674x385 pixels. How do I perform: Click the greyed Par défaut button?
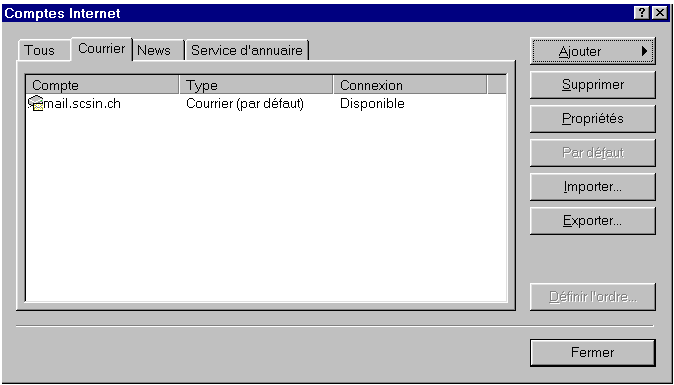point(592,153)
